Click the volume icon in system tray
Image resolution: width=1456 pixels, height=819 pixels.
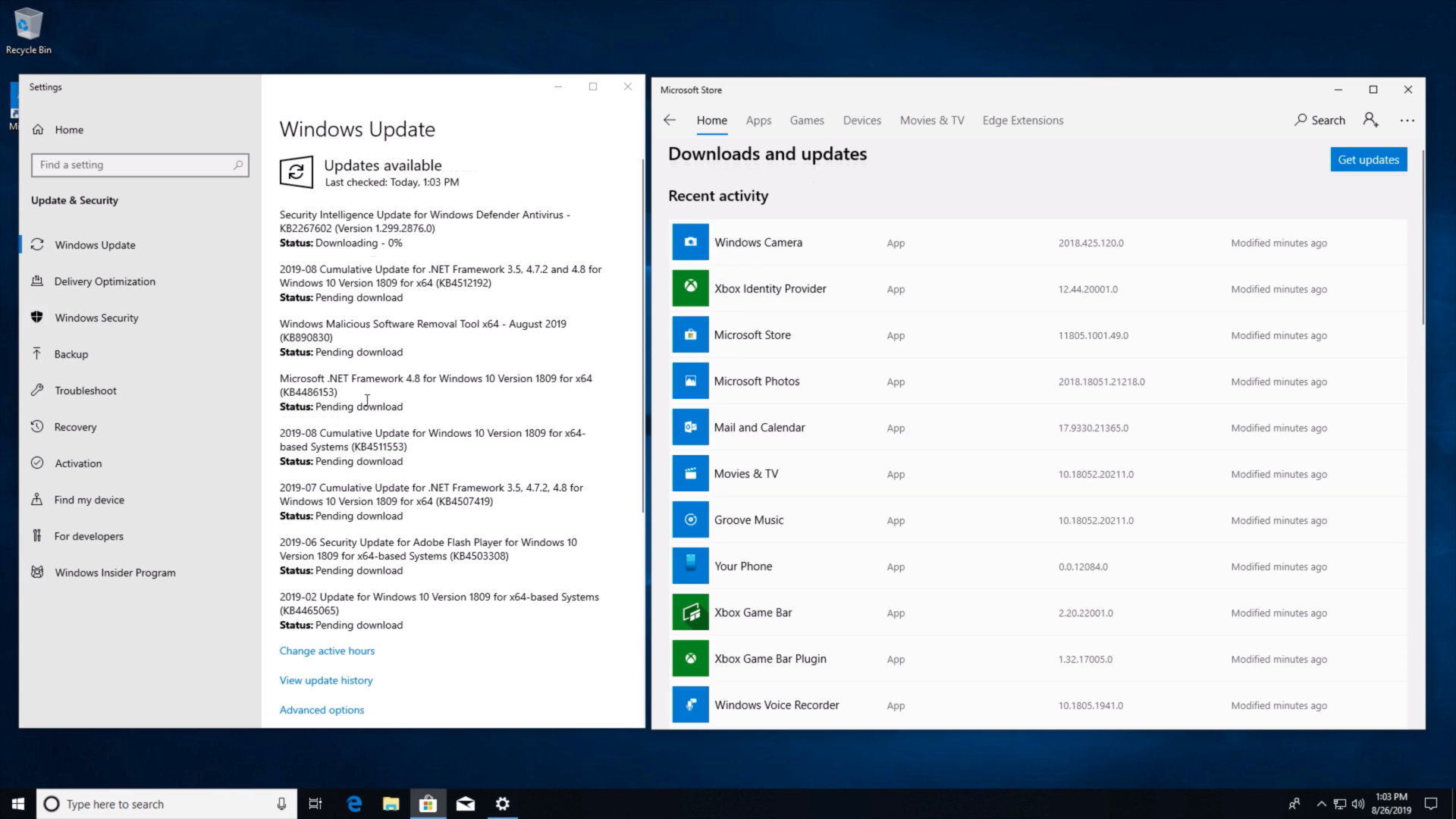pyautogui.click(x=1358, y=804)
